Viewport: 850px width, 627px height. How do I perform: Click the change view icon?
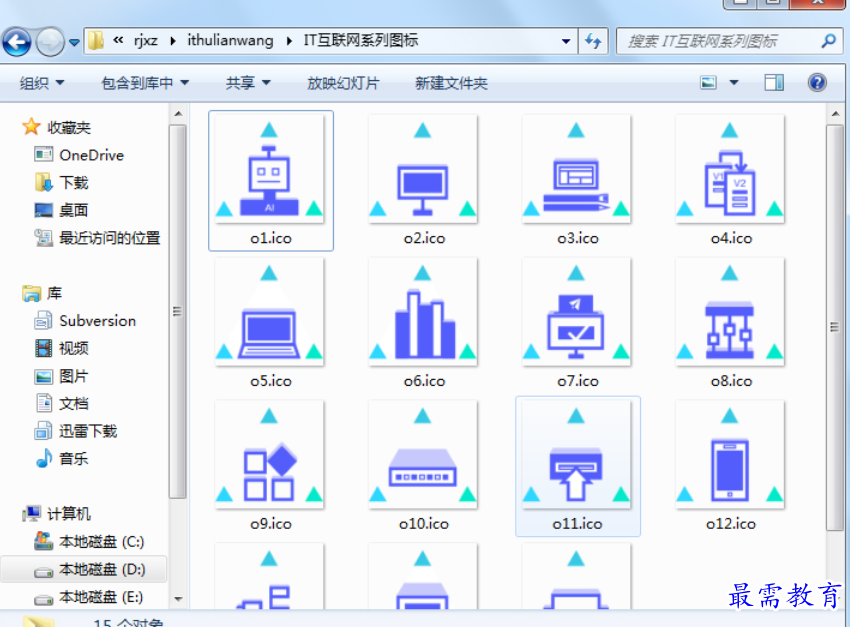pos(708,83)
